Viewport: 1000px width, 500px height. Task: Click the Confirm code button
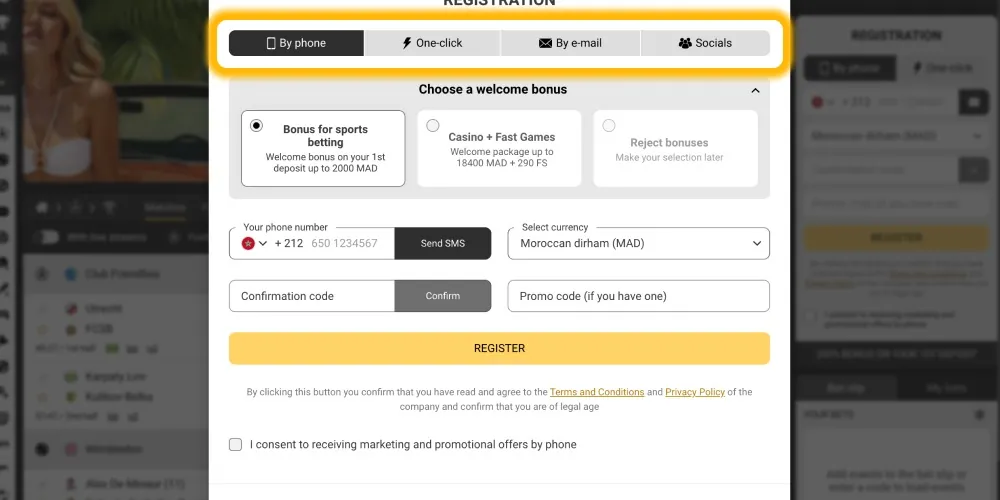[x=442, y=296]
